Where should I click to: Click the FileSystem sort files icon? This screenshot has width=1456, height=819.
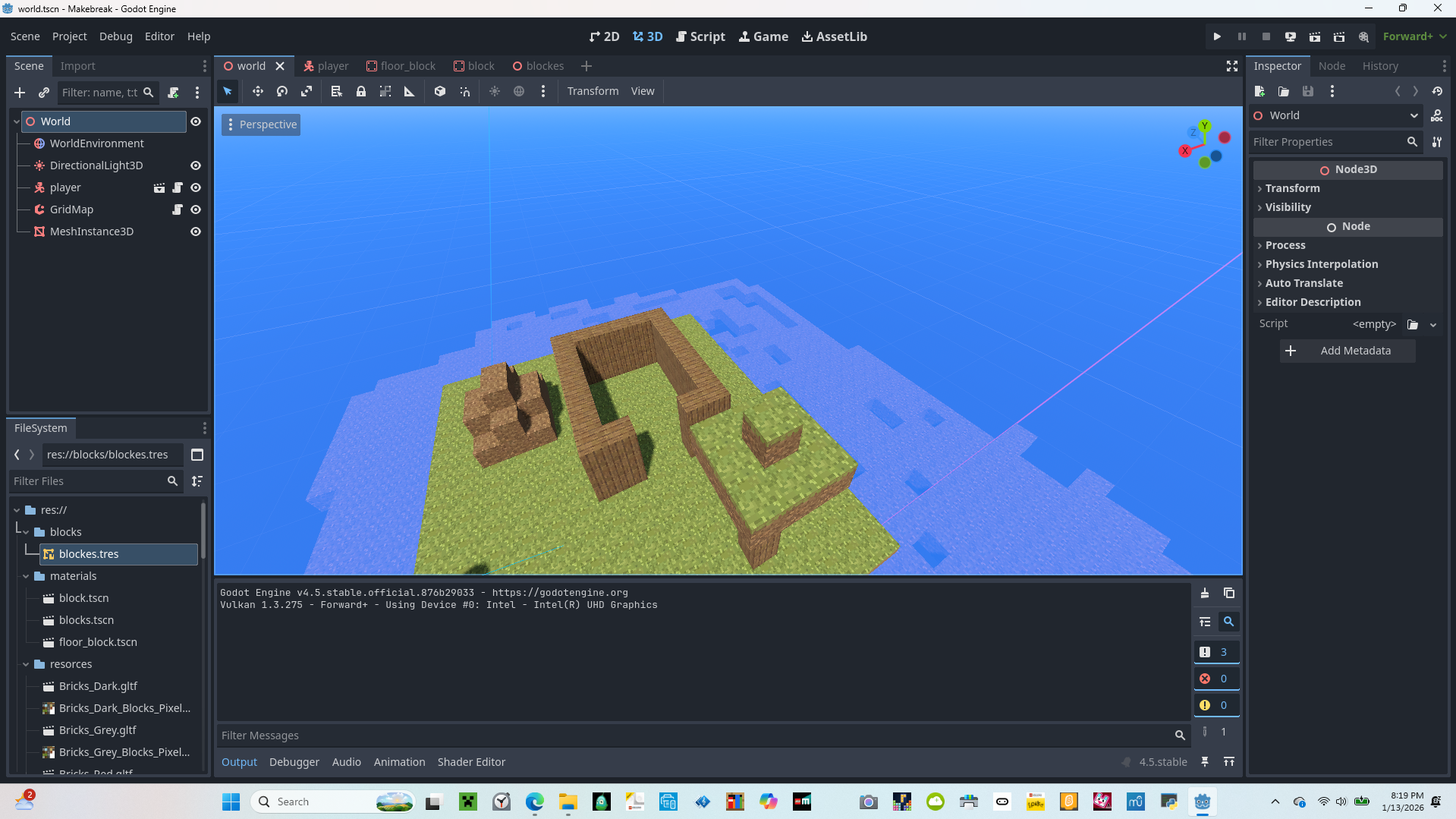coord(197,481)
